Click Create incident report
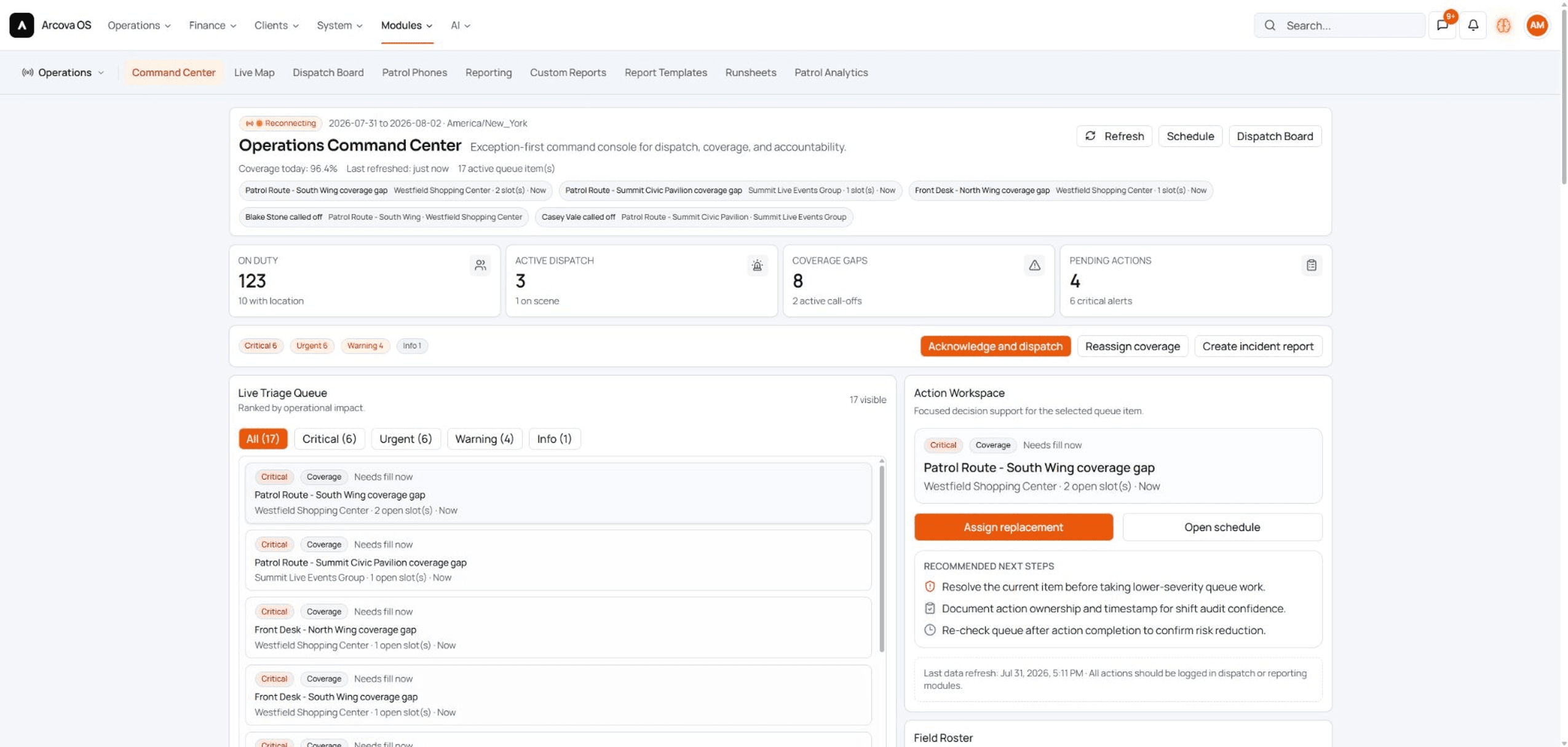This screenshot has height=747, width=1568. (x=1257, y=346)
